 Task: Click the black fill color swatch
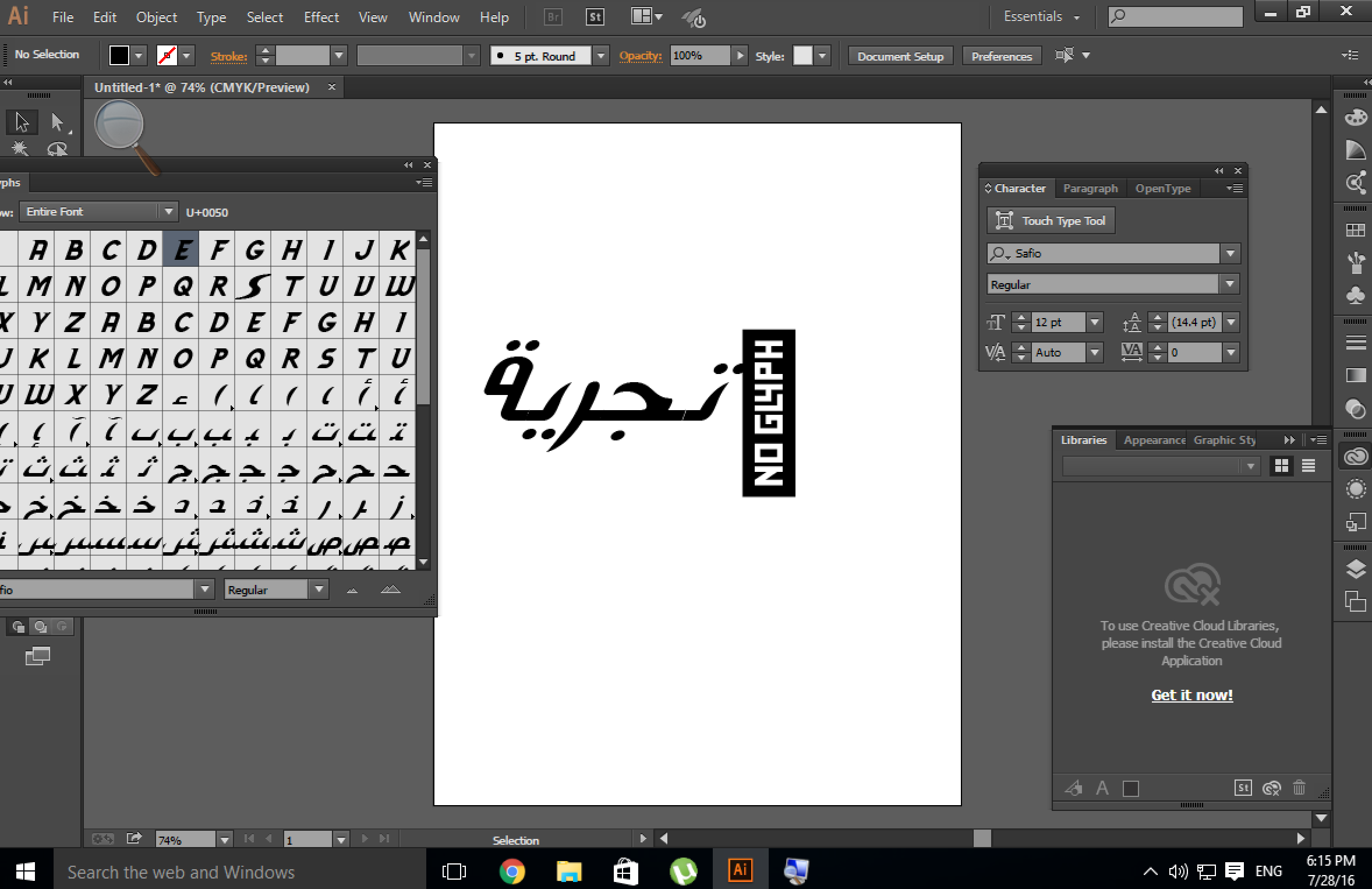coord(119,56)
